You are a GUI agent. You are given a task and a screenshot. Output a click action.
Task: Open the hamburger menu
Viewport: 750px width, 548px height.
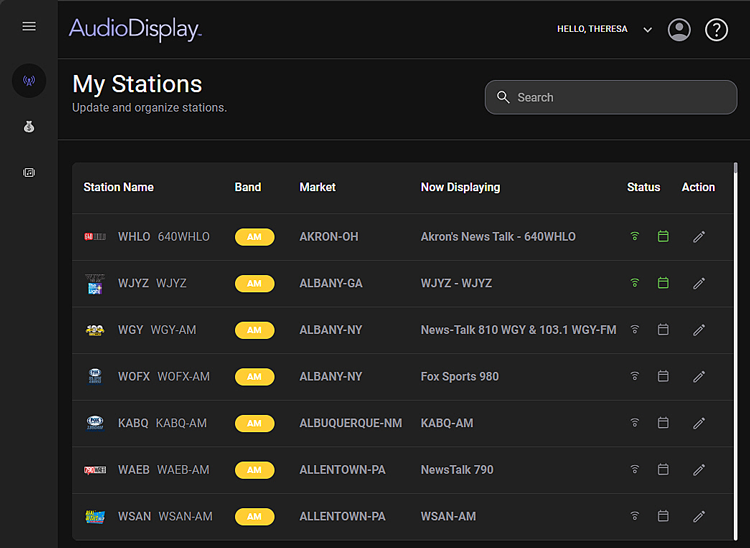point(29,26)
